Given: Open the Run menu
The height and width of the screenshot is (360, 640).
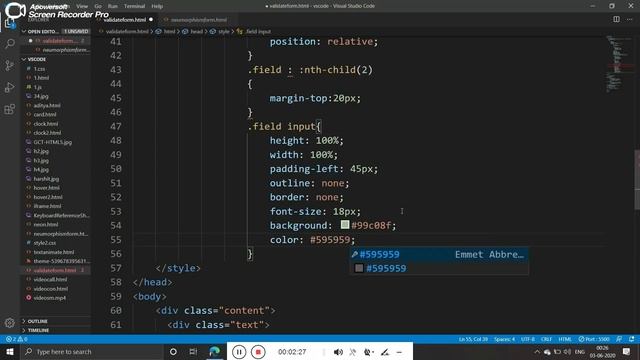Looking at the screenshot, I should 113,6.
